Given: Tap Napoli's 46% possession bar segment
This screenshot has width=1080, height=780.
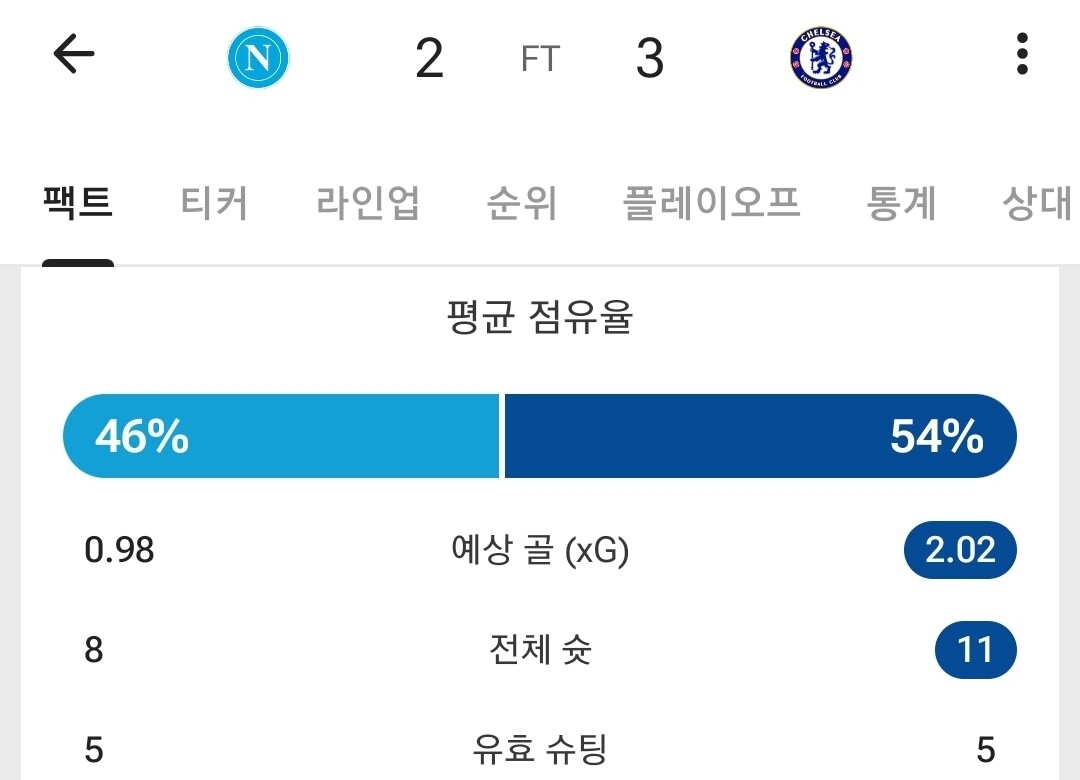Looking at the screenshot, I should (280, 437).
